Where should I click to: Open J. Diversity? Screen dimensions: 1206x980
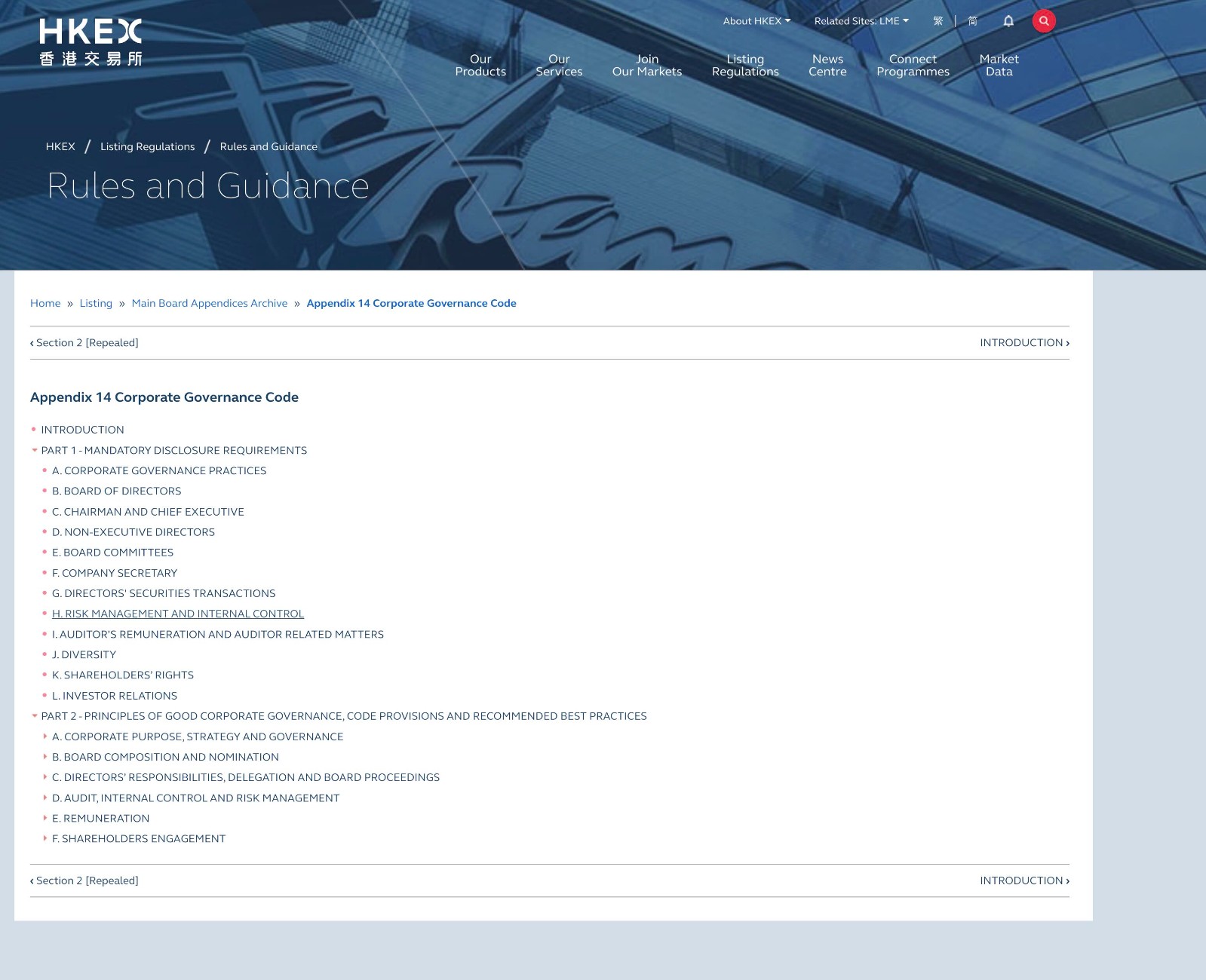[x=84, y=654]
